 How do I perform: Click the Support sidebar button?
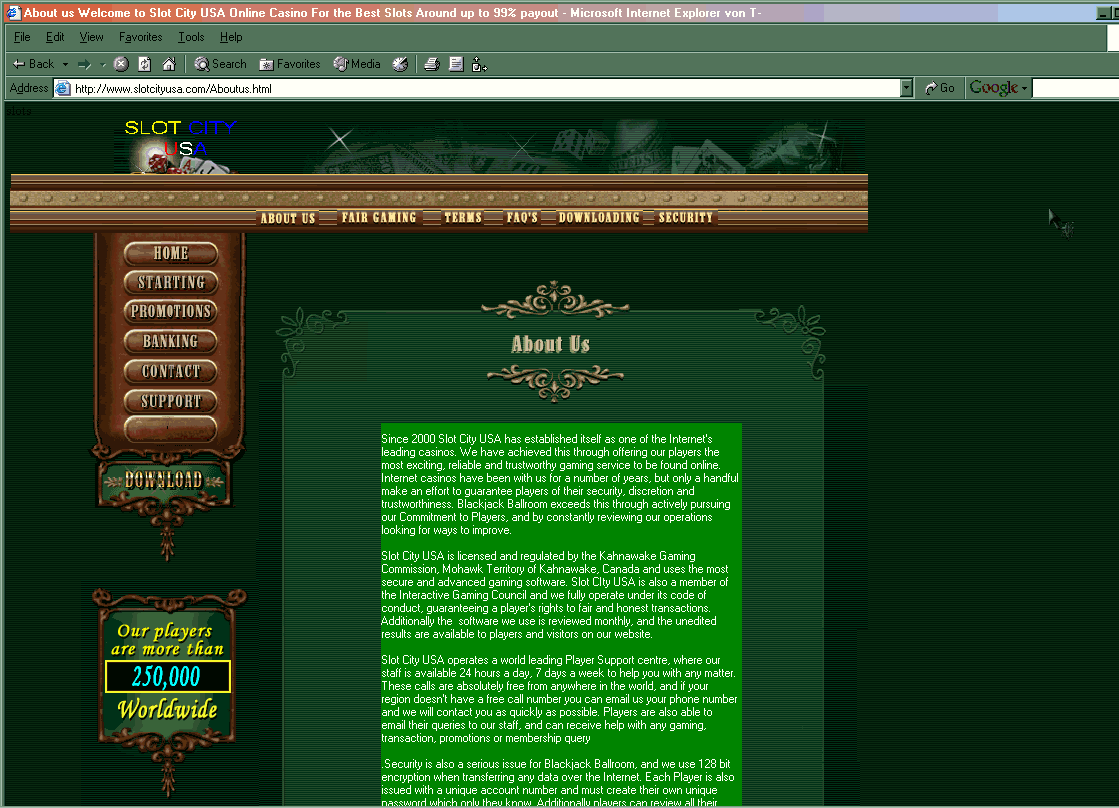(x=171, y=402)
